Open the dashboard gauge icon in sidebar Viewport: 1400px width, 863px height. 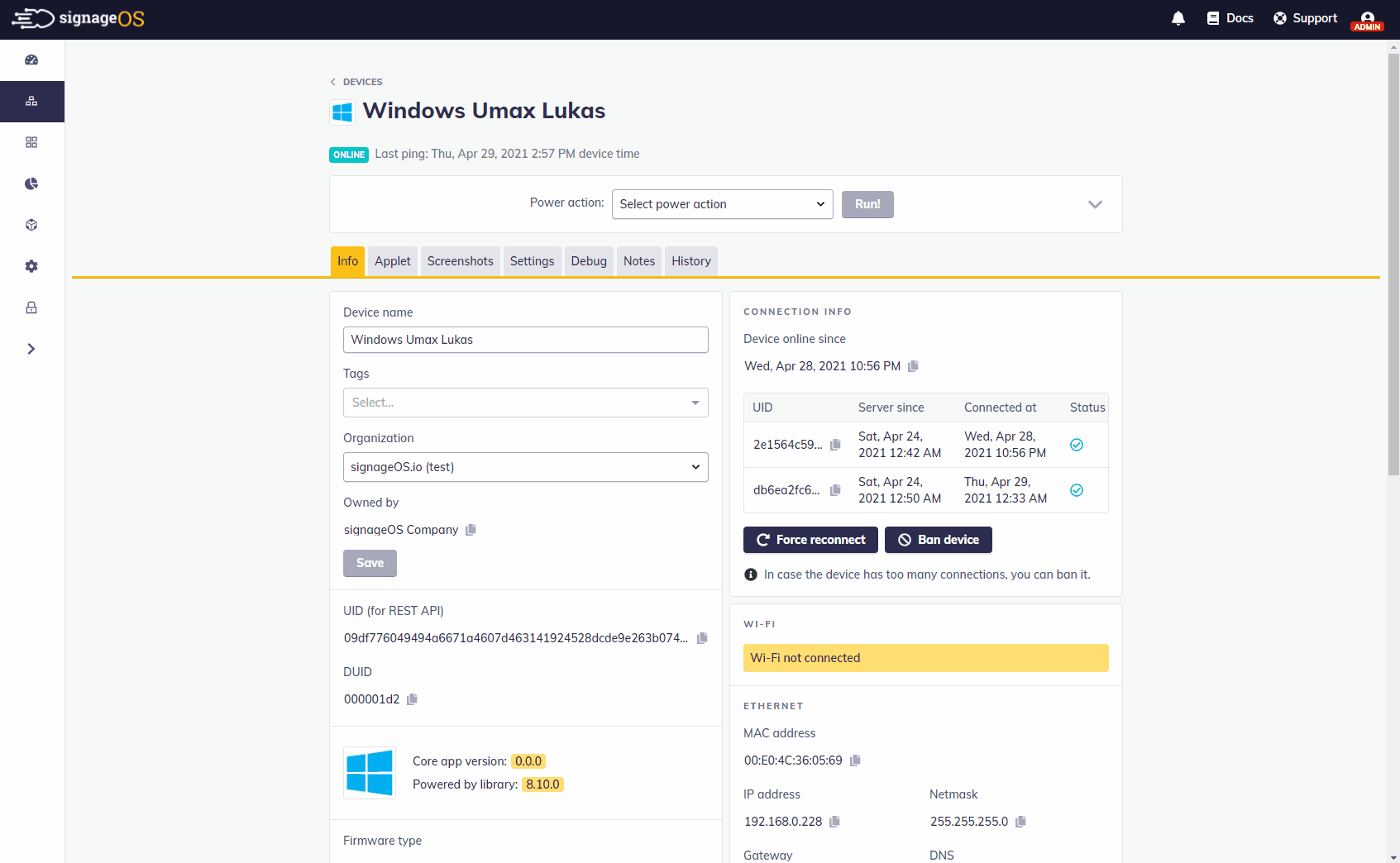31,60
